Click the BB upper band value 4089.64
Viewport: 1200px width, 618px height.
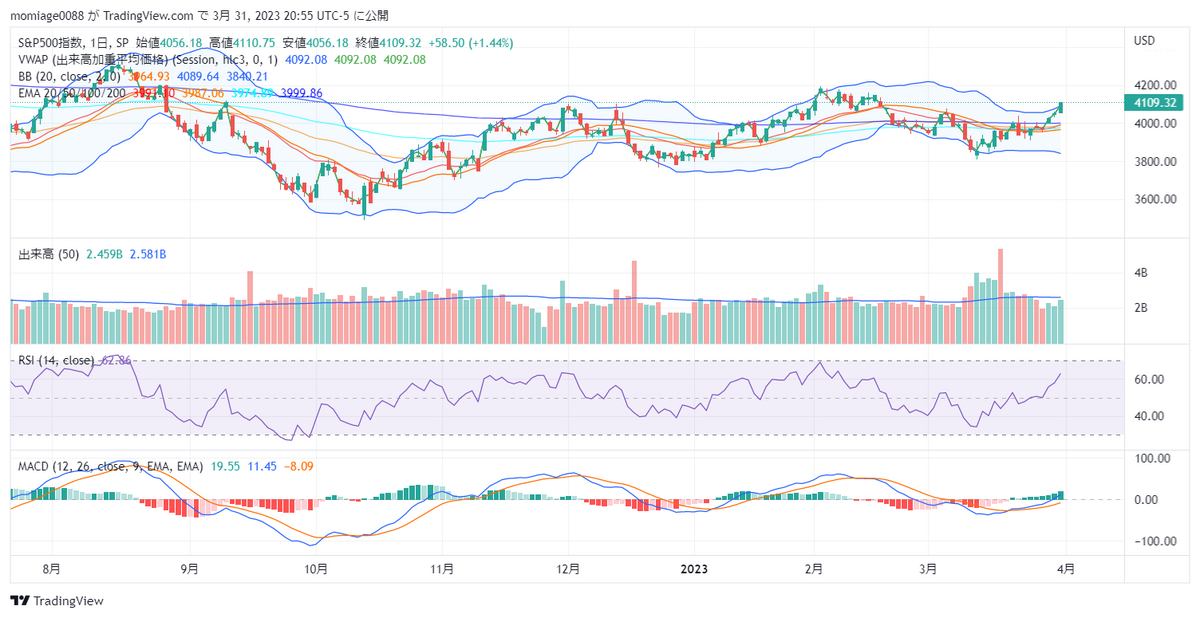pos(197,76)
